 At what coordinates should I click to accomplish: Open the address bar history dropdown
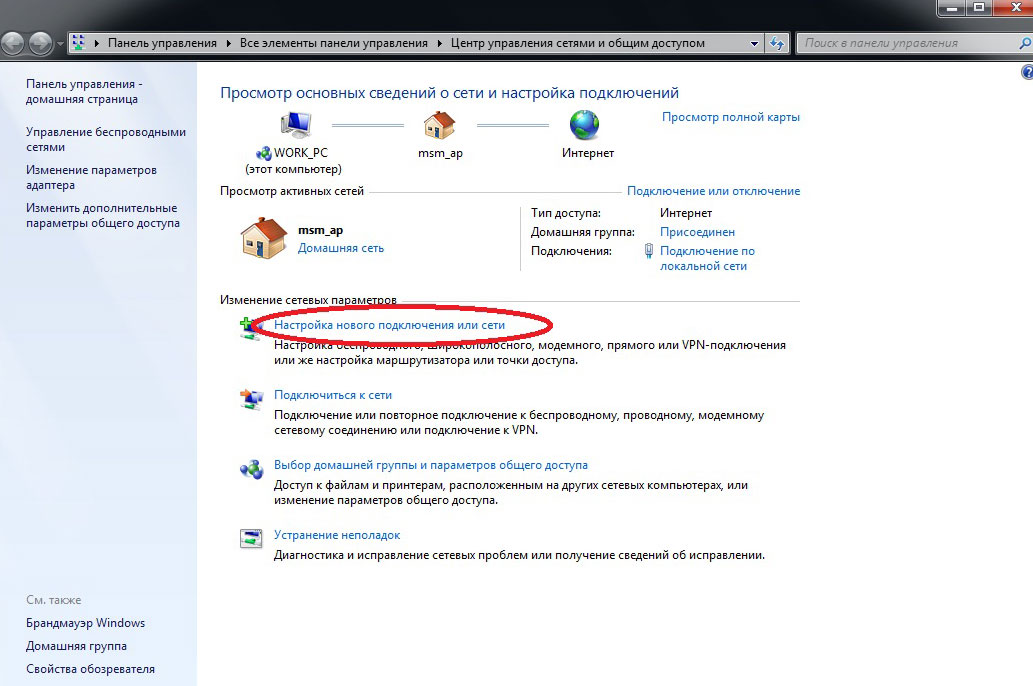(x=754, y=43)
